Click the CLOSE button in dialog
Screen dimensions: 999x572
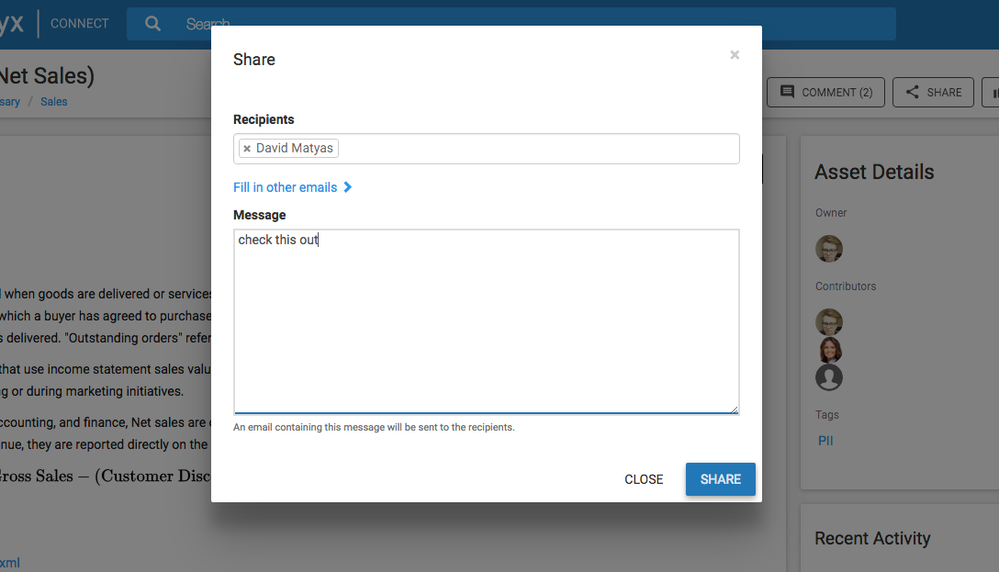pyautogui.click(x=643, y=479)
